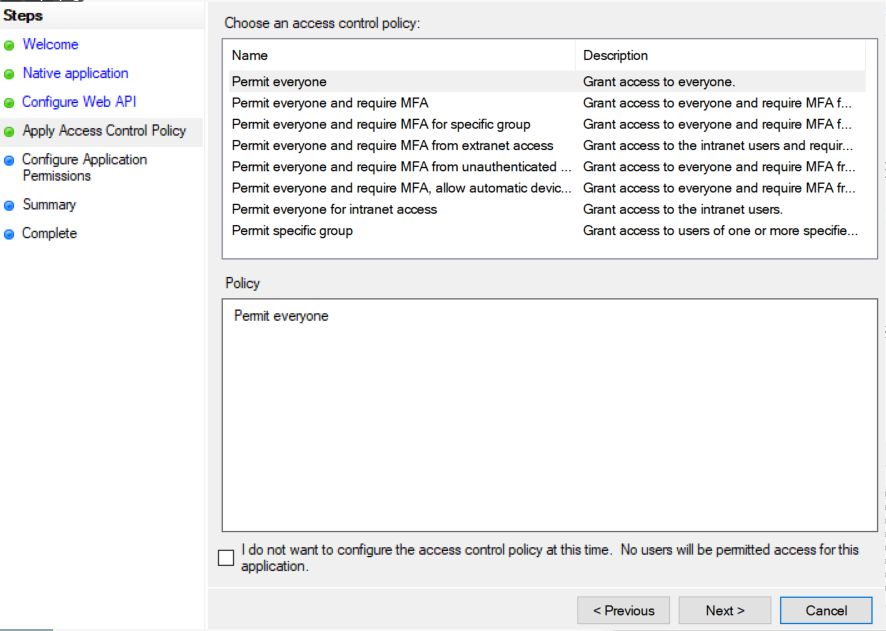
Task: Select Permit everyone and require MFA for specific group
Action: point(381,124)
